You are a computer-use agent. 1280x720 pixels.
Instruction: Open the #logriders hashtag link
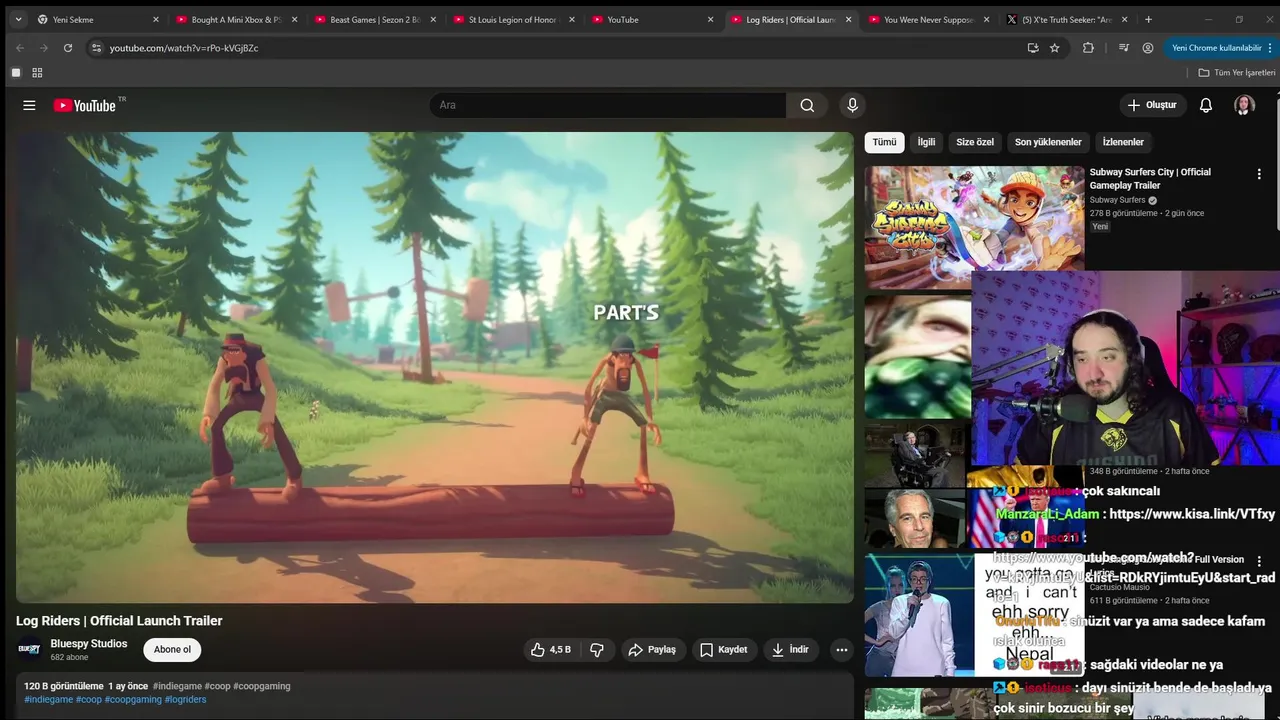click(185, 700)
